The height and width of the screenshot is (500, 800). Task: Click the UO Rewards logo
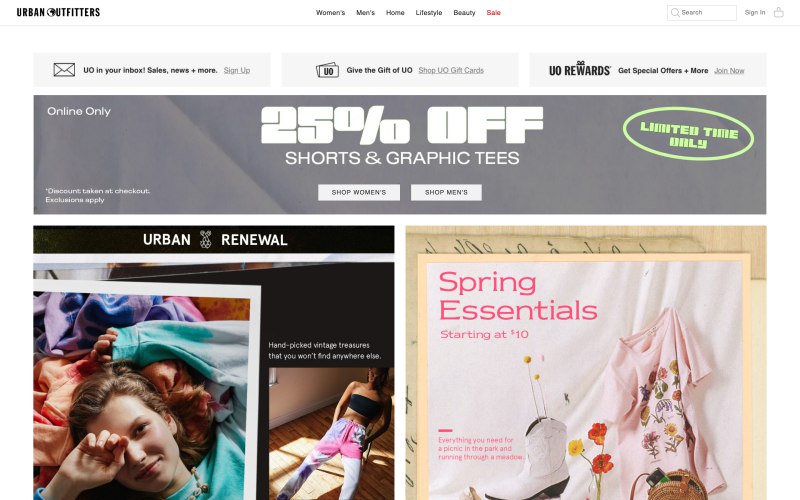click(x=580, y=70)
